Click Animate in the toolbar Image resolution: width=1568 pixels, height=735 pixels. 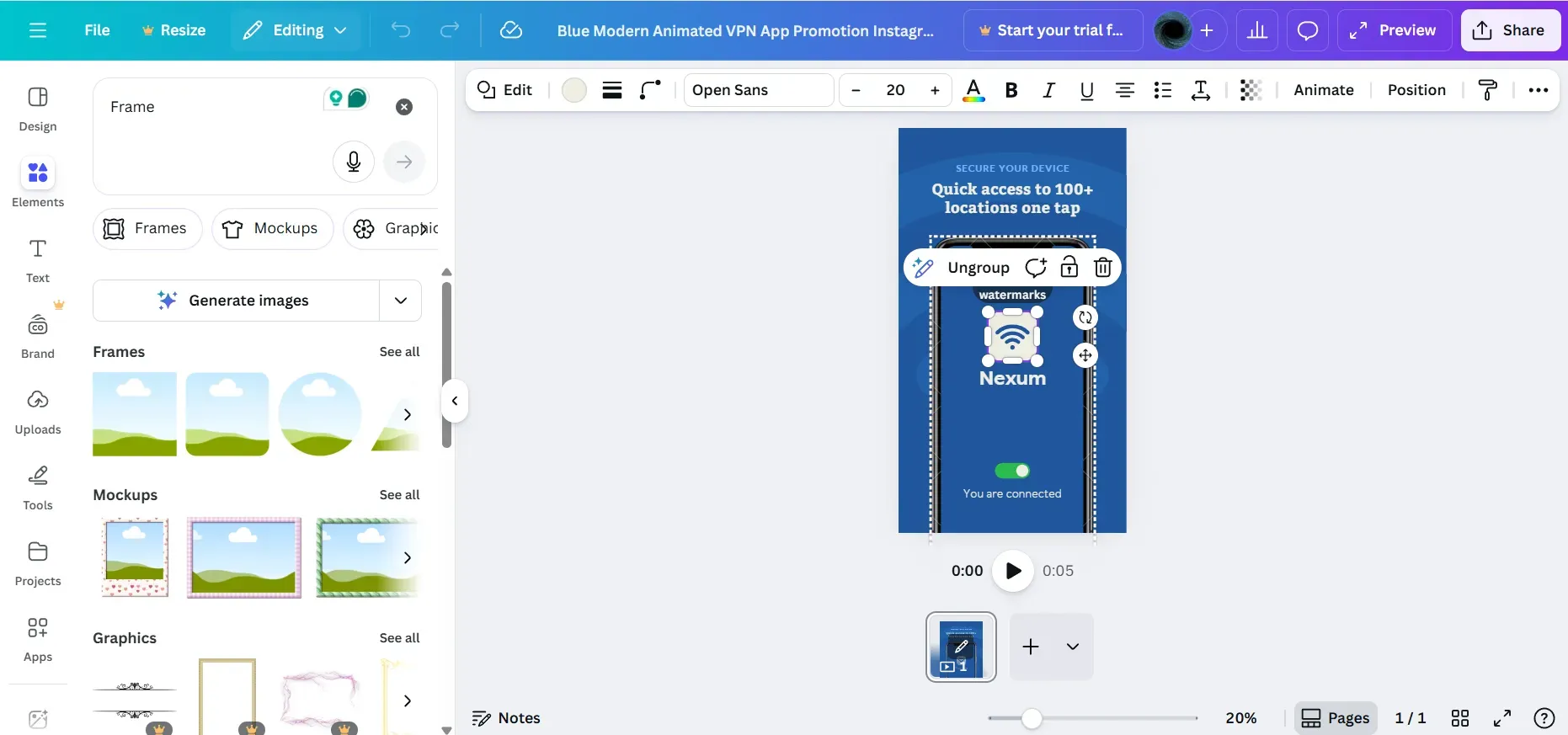click(1324, 90)
